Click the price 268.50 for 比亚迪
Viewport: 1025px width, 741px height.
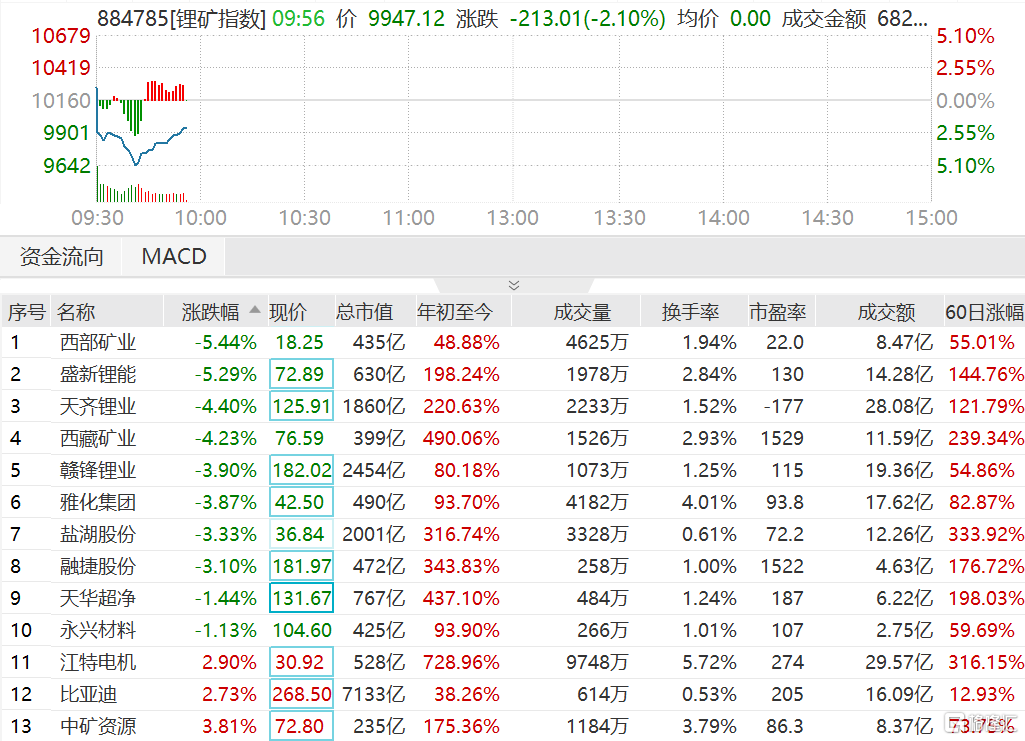(301, 695)
